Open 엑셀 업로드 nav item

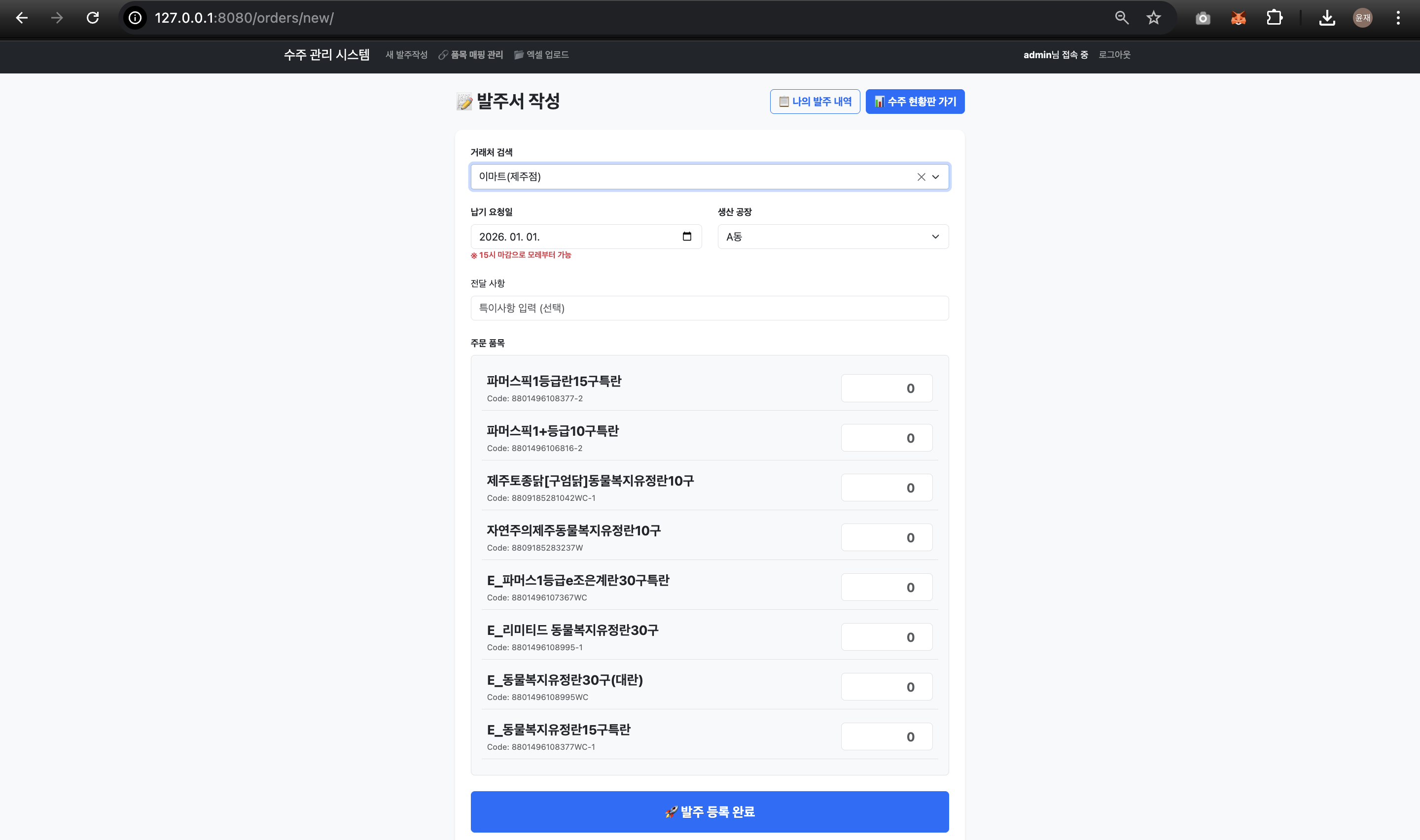pyautogui.click(x=542, y=55)
